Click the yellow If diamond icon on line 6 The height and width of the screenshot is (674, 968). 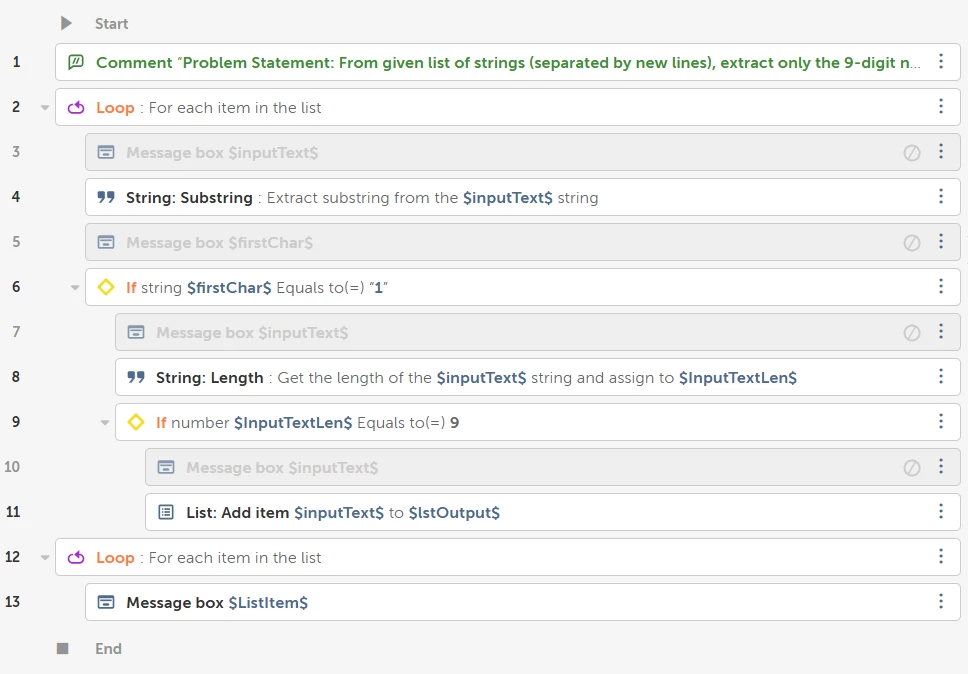[x=106, y=287]
